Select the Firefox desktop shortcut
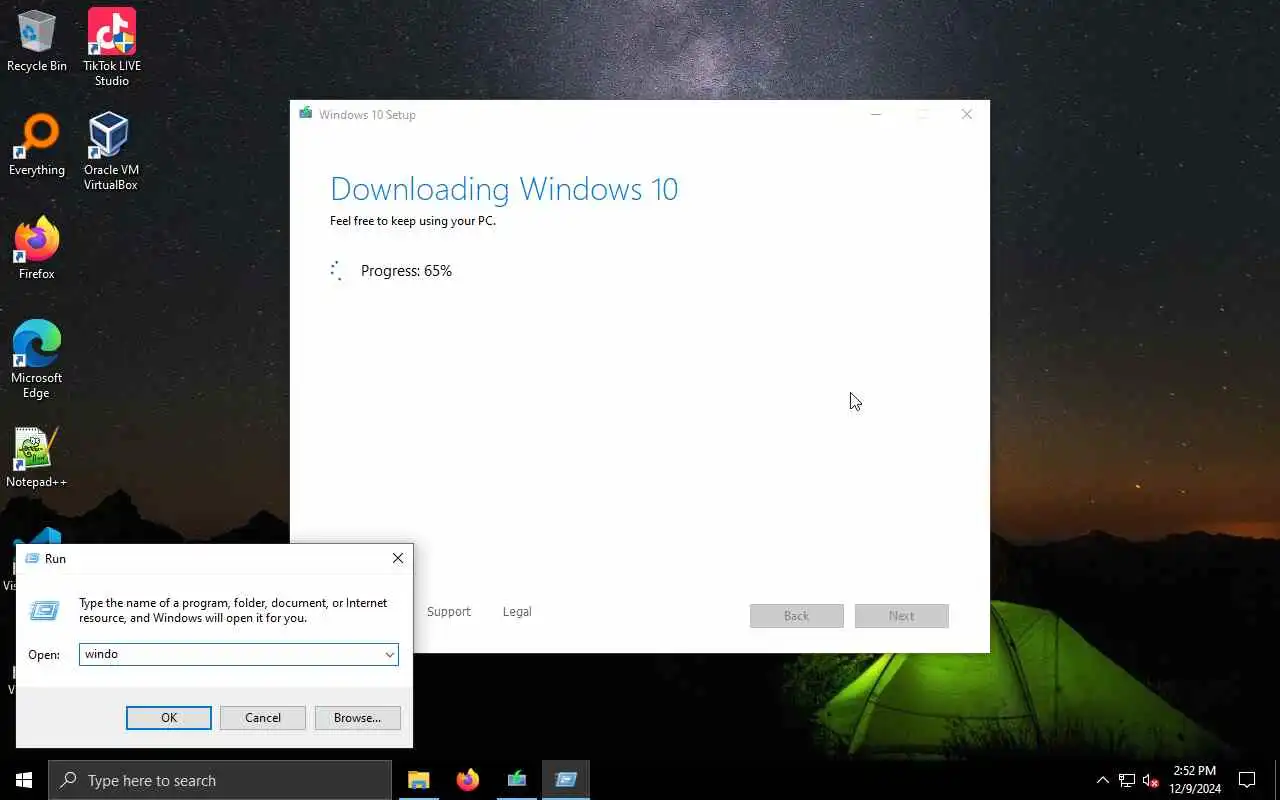The height and width of the screenshot is (800, 1280). (37, 249)
